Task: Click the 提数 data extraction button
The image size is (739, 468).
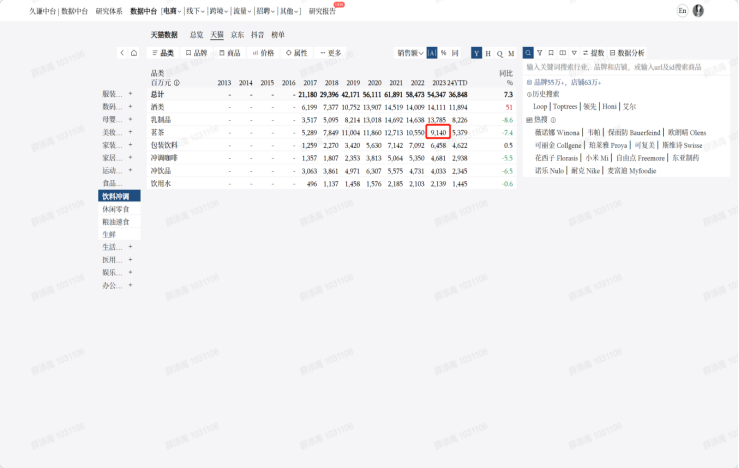Action: pyautogui.click(x=595, y=52)
